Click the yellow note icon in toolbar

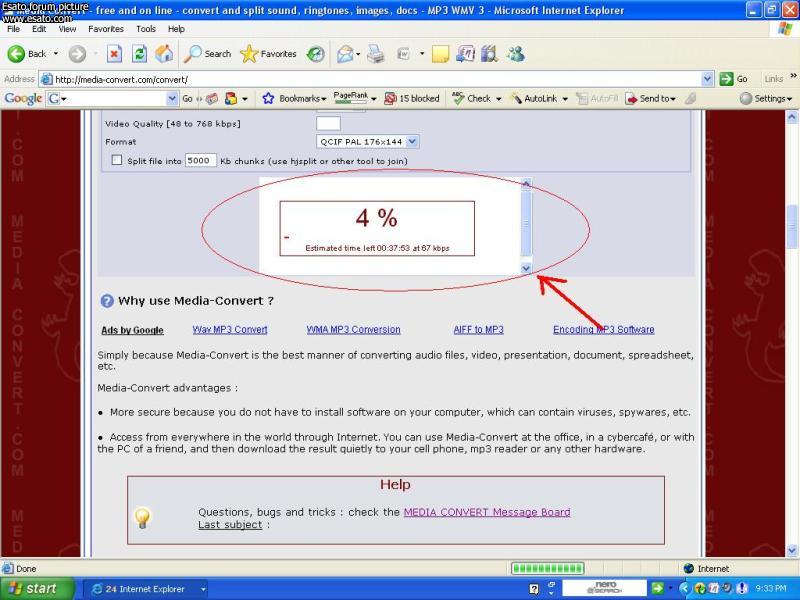[440, 54]
